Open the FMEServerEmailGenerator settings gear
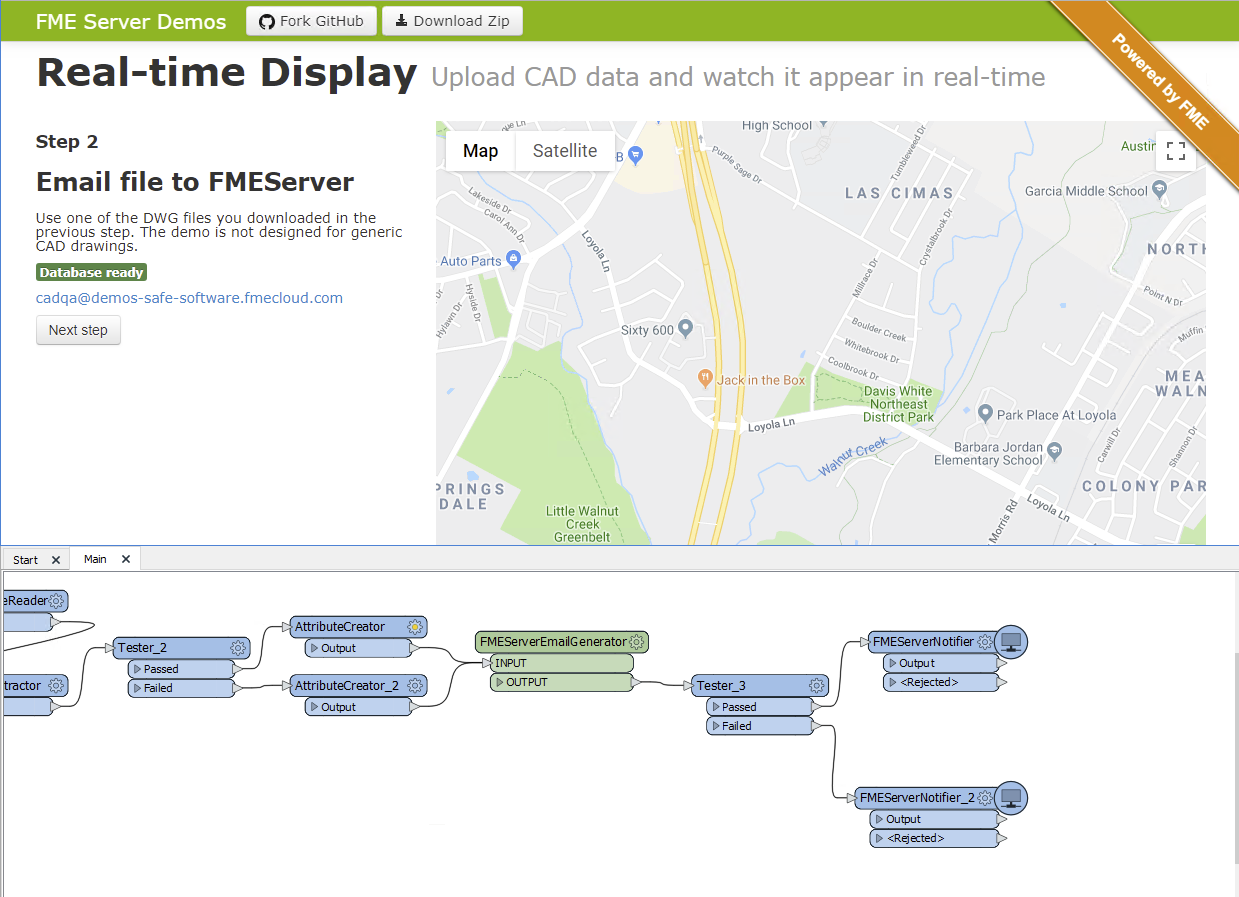The image size is (1239, 897). (633, 641)
